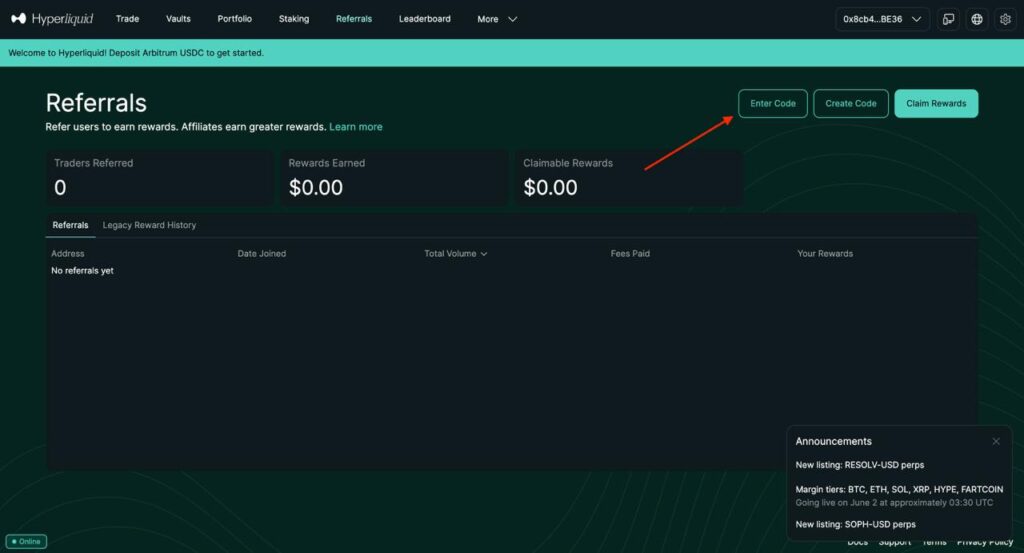Navigate to Staking
Image resolution: width=1024 pixels, height=553 pixels.
click(x=294, y=19)
